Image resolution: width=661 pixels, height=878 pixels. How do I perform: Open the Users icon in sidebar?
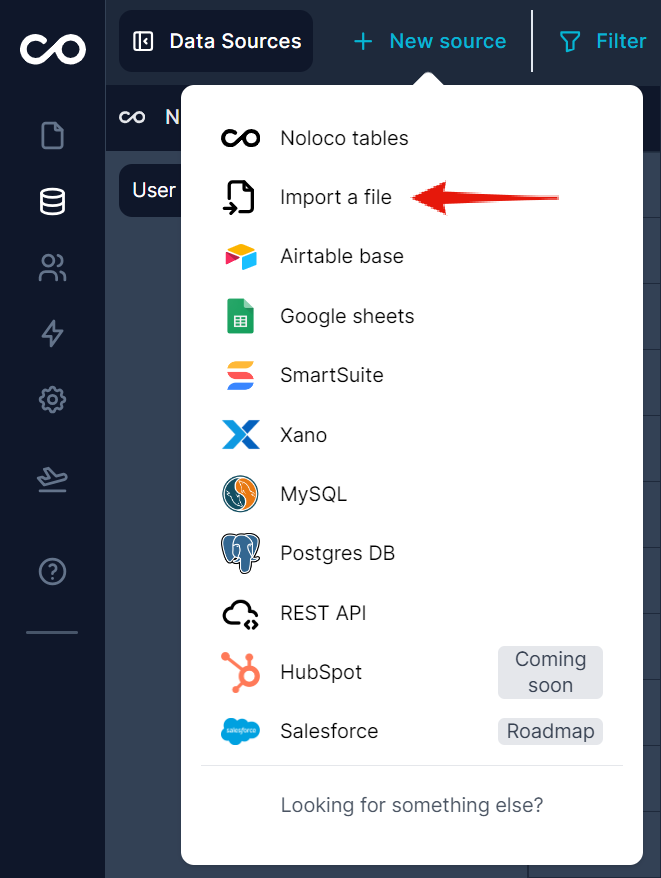pos(52,268)
